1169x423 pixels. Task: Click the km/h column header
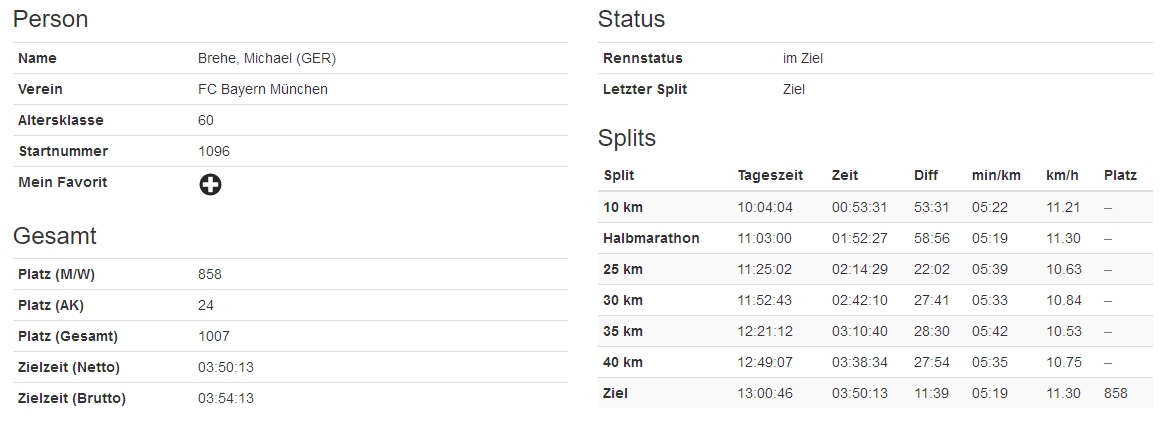tap(1062, 175)
